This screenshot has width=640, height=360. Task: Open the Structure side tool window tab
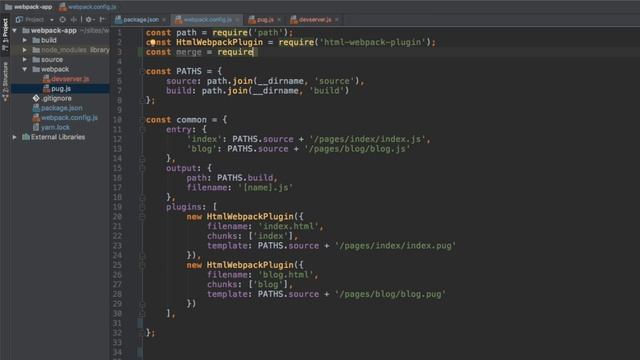(x=5, y=81)
